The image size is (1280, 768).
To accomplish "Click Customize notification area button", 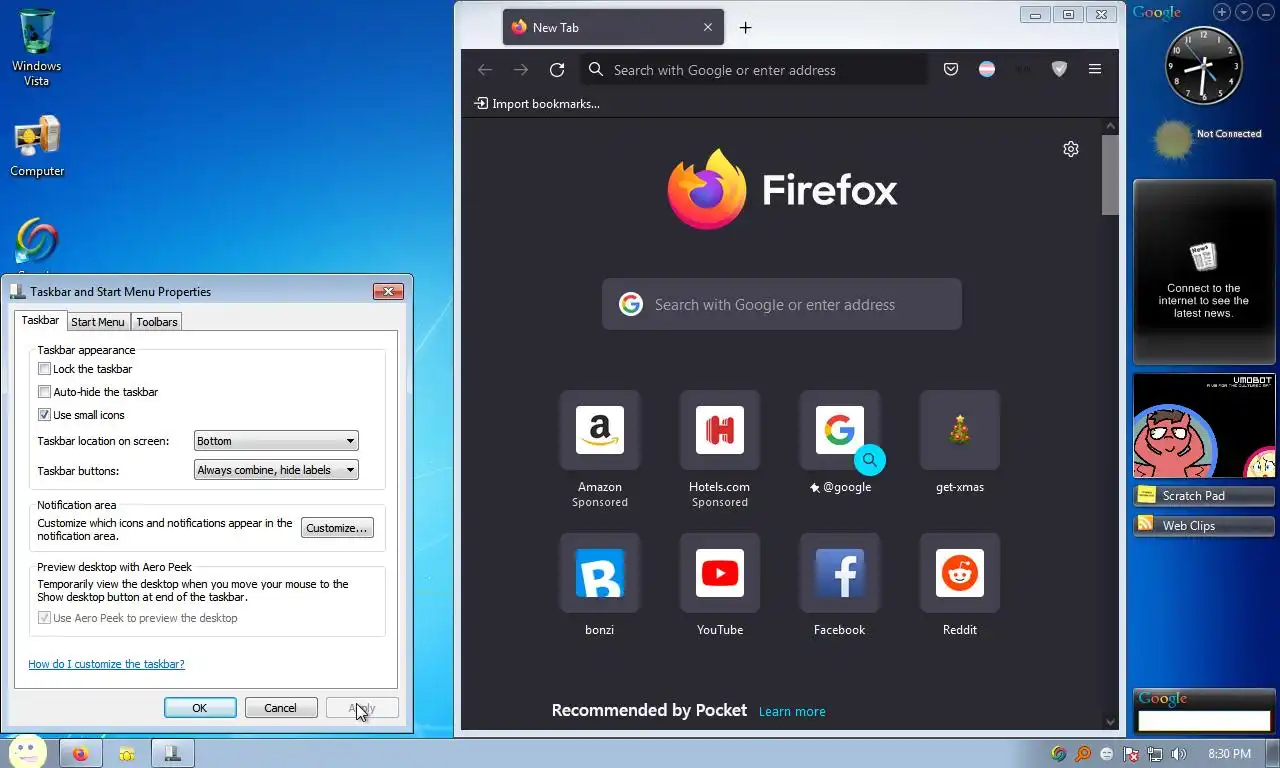I will coord(337,528).
